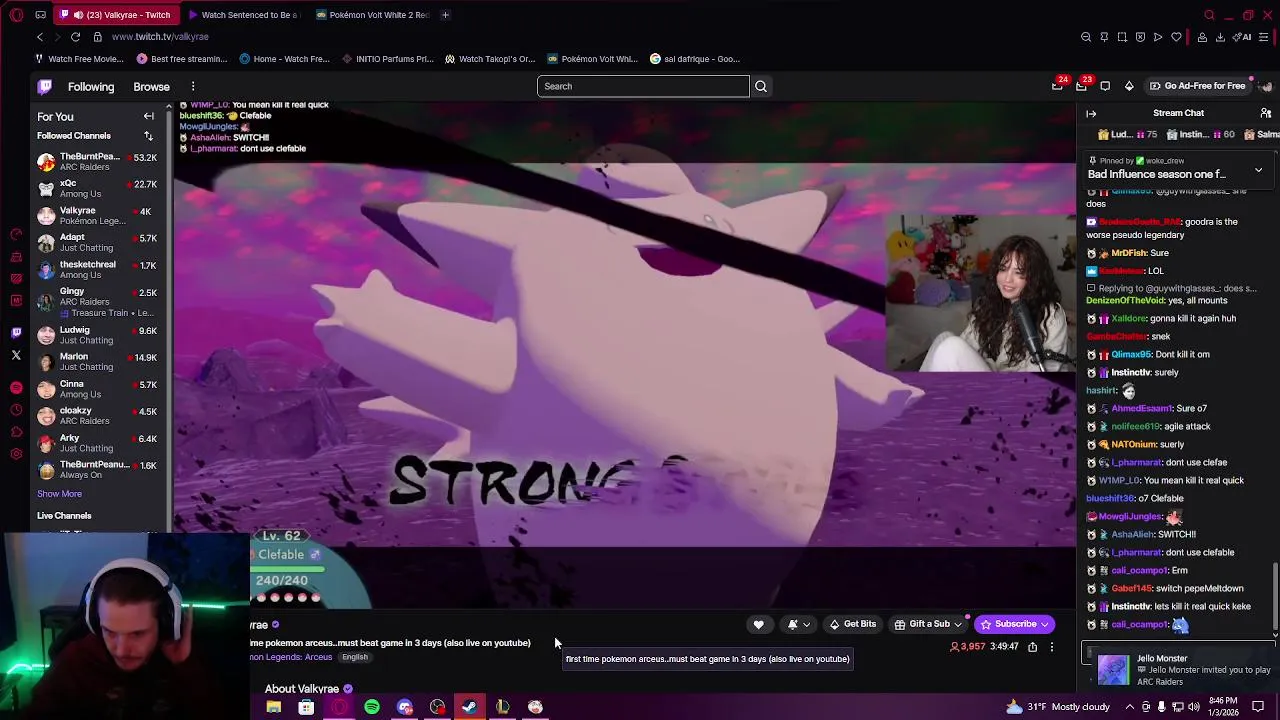Open Opera Aria AI button
Image resolution: width=1280 pixels, height=720 pixels.
tap(1243, 37)
